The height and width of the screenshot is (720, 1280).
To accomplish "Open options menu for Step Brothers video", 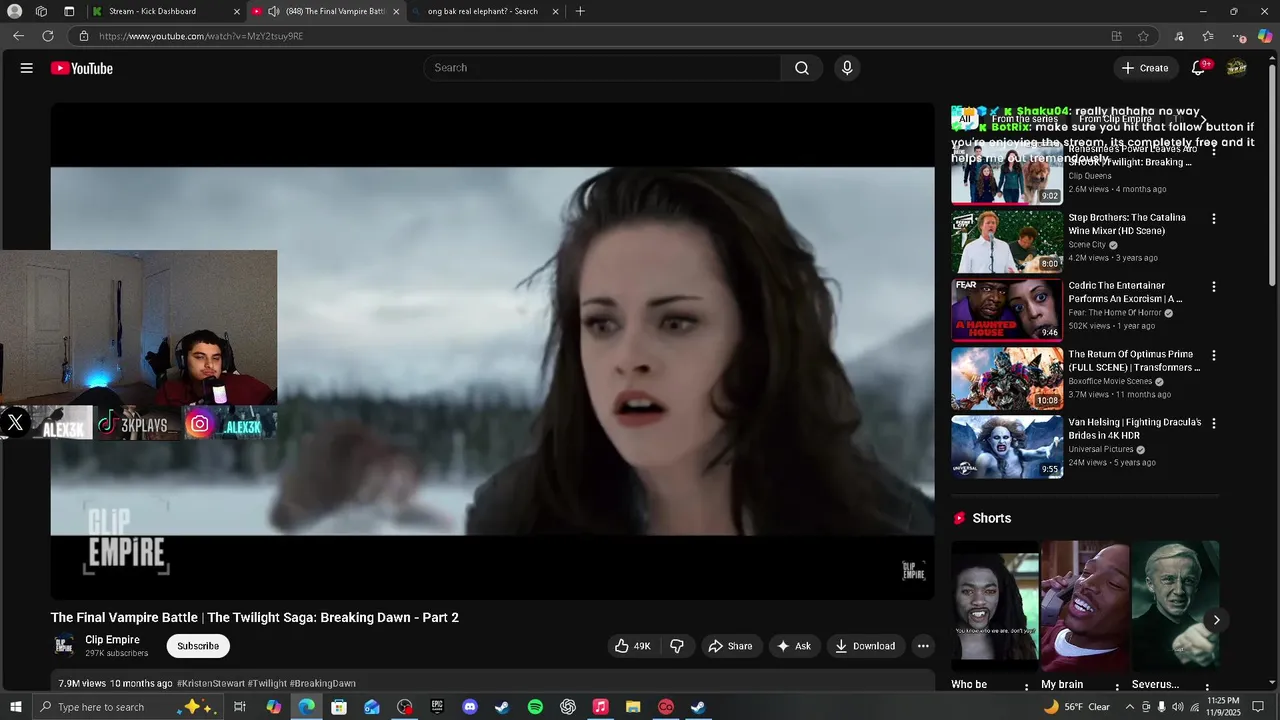I will point(1214,218).
